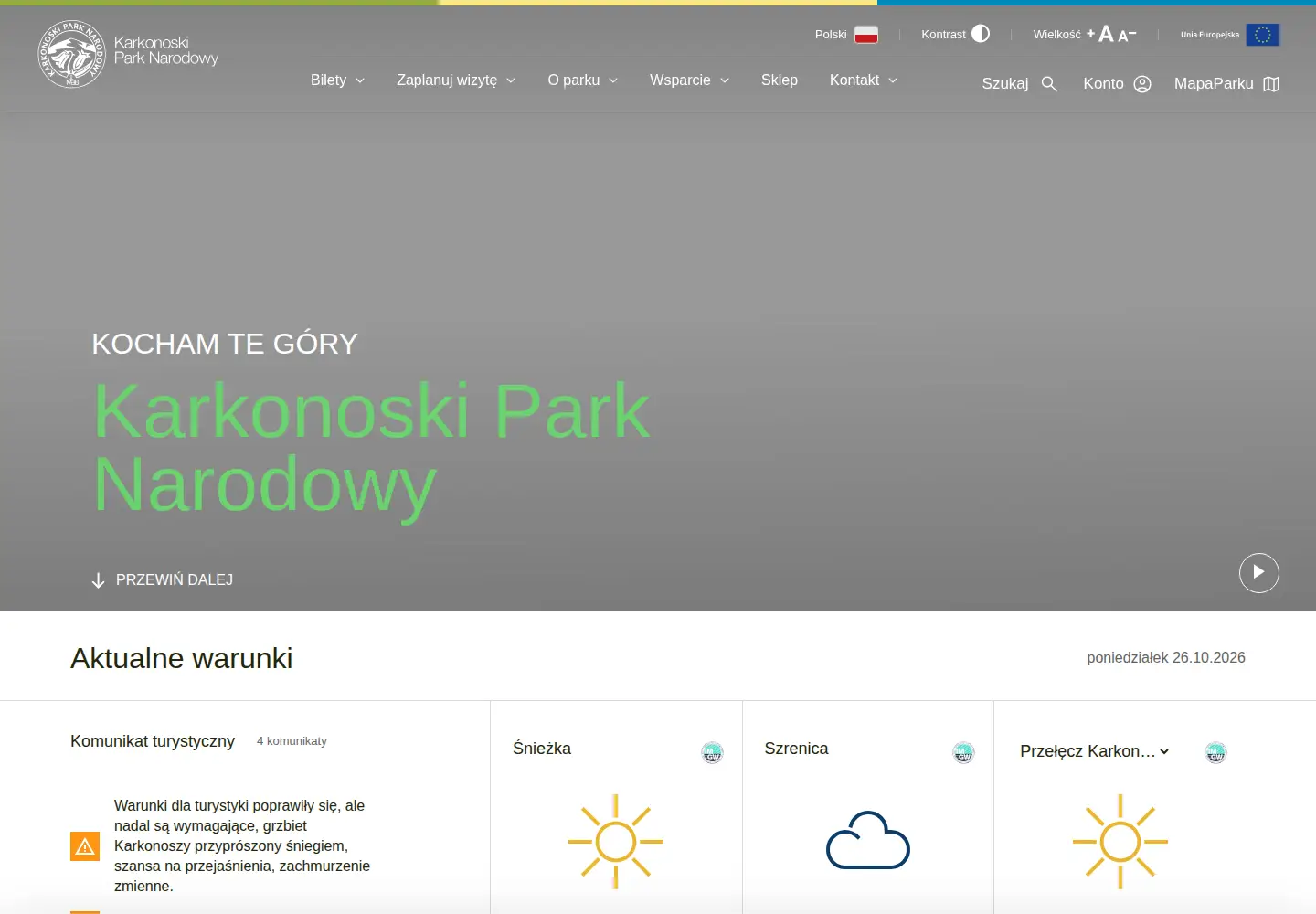Expand the Kontakt menu
Screen dimensions: 1316x914
click(864, 80)
